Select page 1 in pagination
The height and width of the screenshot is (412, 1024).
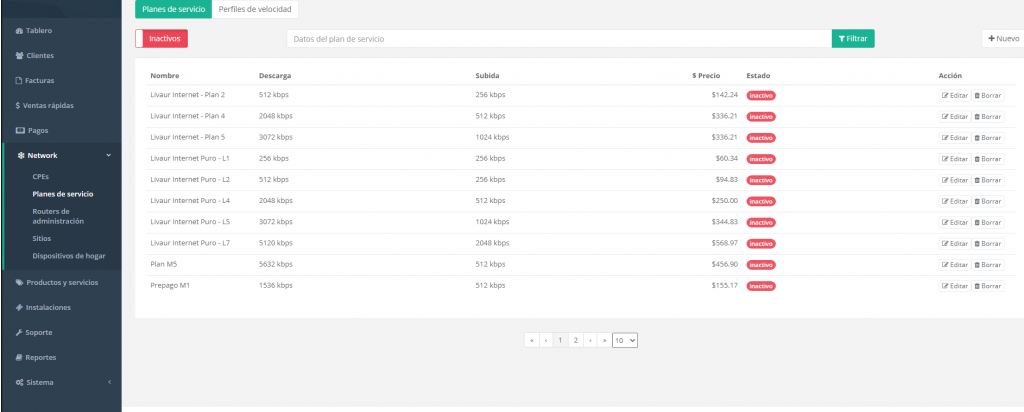pyautogui.click(x=560, y=340)
